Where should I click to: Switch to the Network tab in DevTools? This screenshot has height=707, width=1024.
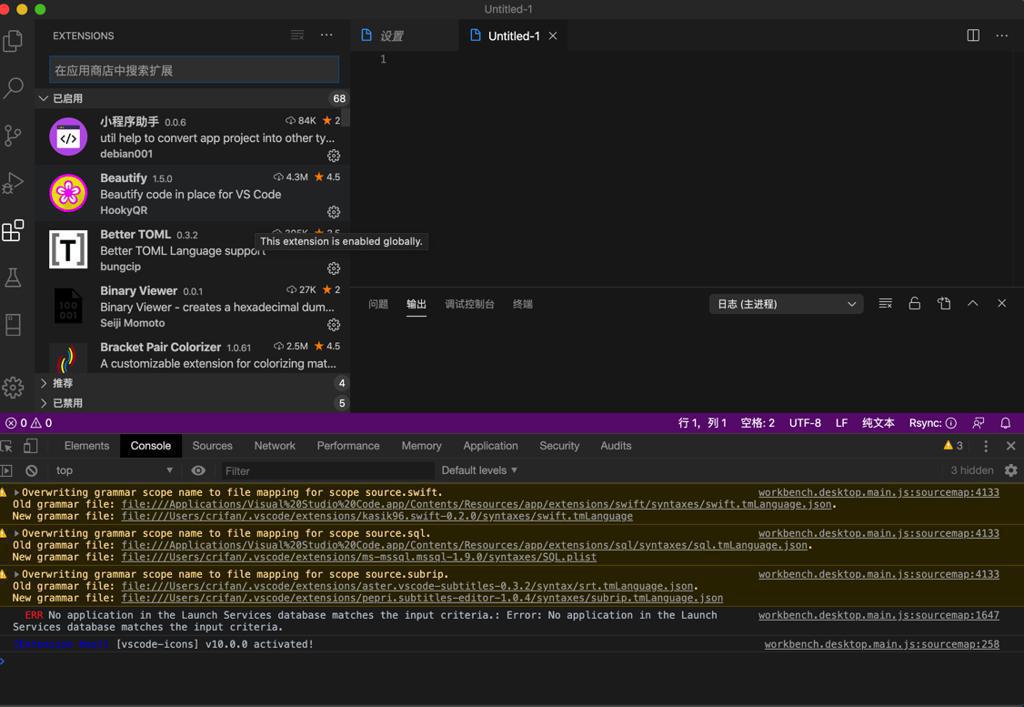click(x=274, y=446)
